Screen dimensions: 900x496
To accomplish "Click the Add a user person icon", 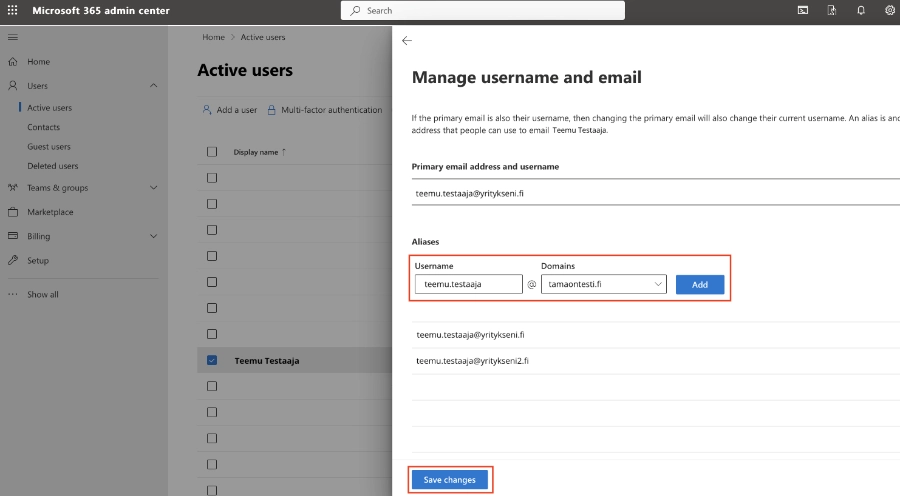I will tap(207, 110).
